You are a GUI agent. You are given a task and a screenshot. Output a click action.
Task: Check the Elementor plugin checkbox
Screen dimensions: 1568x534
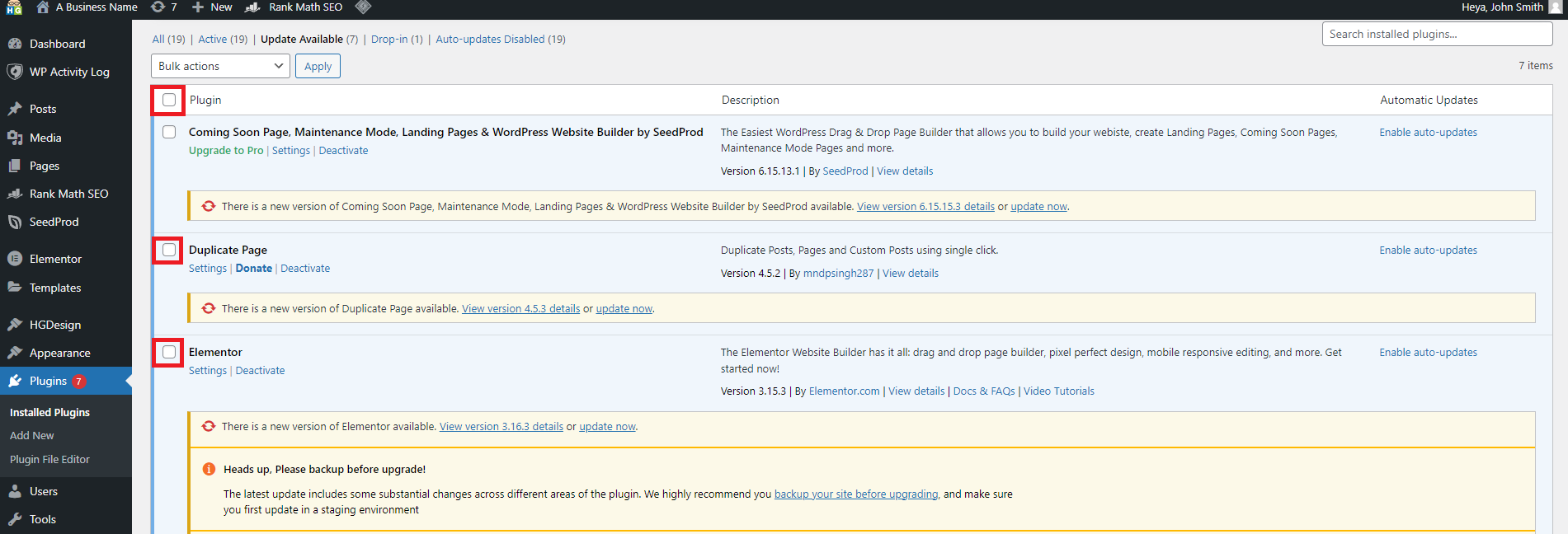[169, 352]
